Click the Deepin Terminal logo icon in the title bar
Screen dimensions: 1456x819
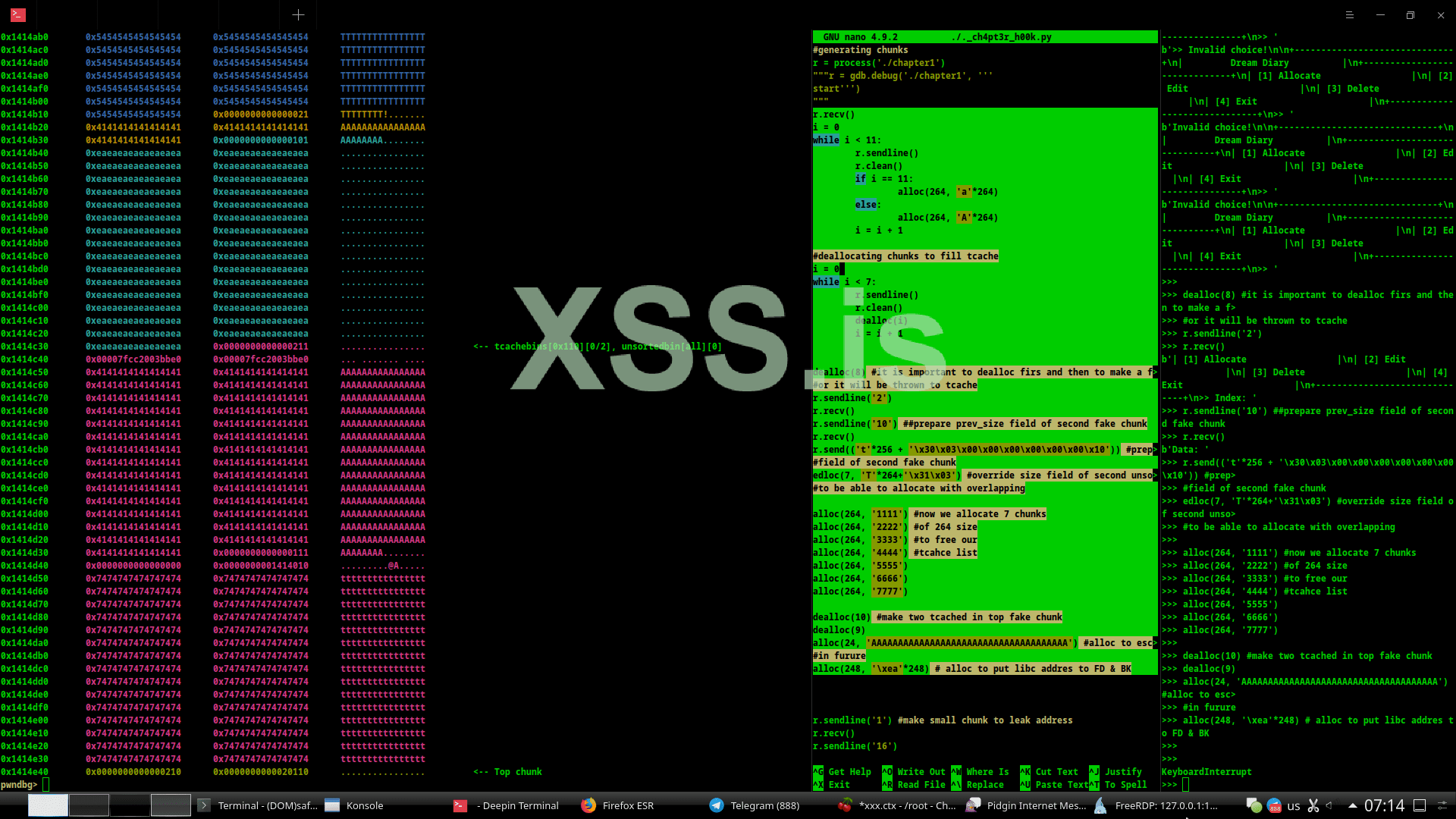[18, 14]
